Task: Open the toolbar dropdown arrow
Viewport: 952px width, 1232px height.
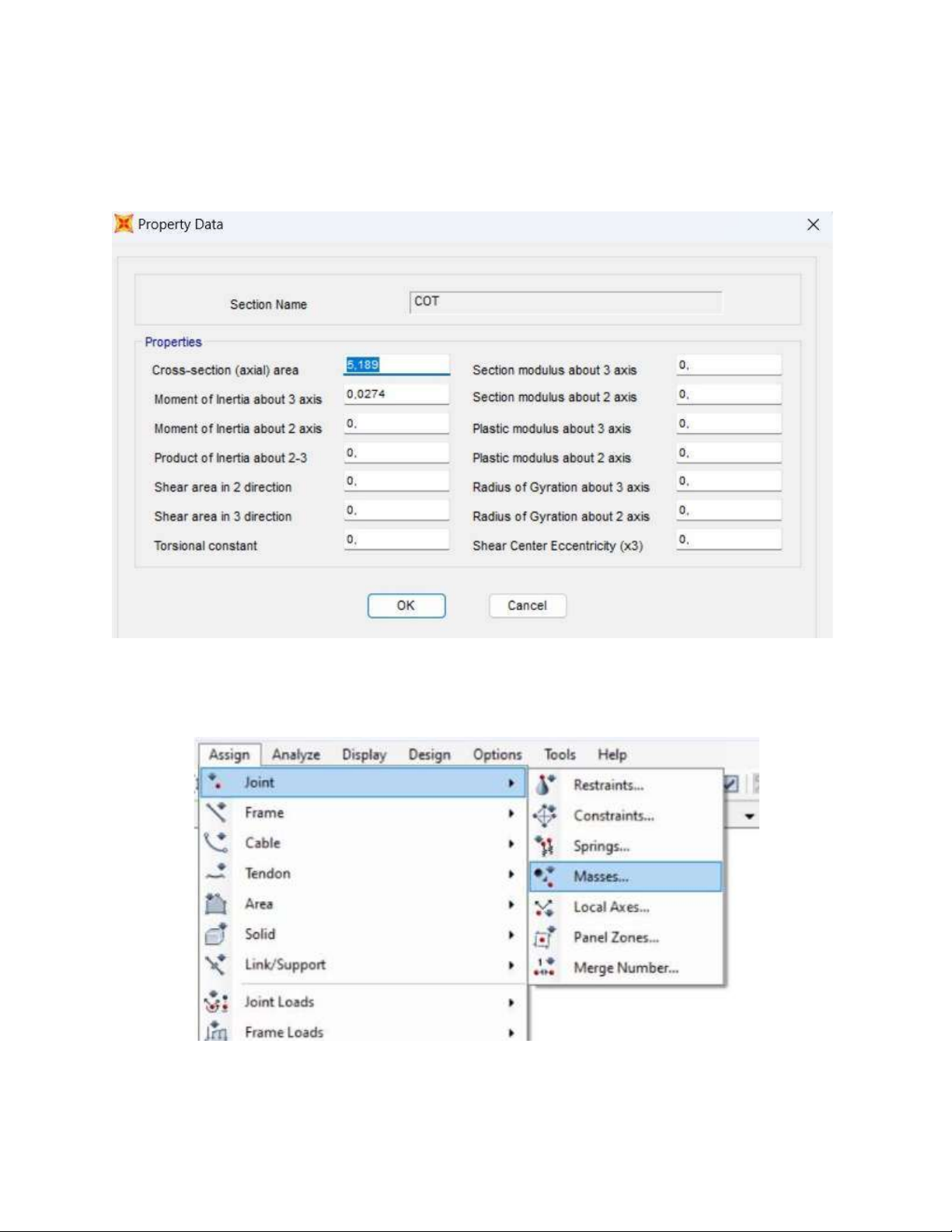Action: pyautogui.click(x=749, y=816)
